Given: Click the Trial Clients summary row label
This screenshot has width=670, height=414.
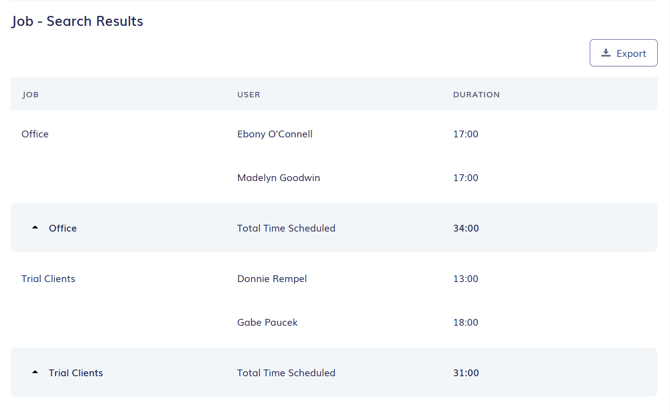Looking at the screenshot, I should pos(76,373).
